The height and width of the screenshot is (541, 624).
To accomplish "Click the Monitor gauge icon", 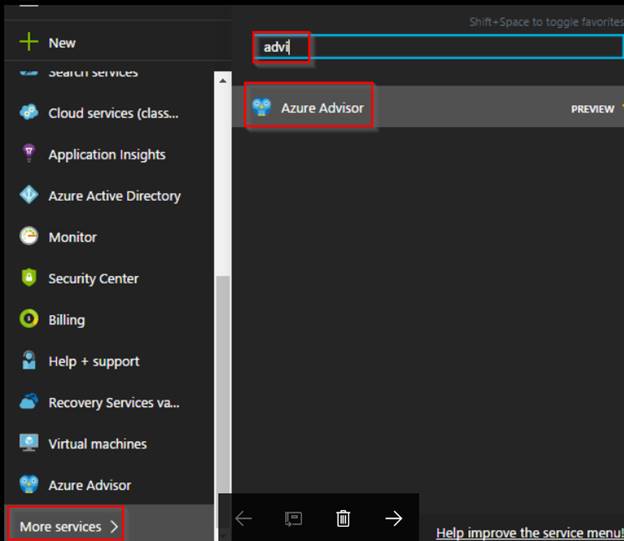I will tap(29, 236).
